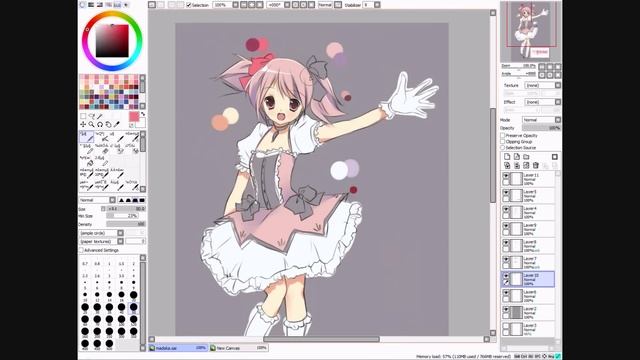Hide Layer11 using its eye icon
640x360 pixels.
click(506, 176)
